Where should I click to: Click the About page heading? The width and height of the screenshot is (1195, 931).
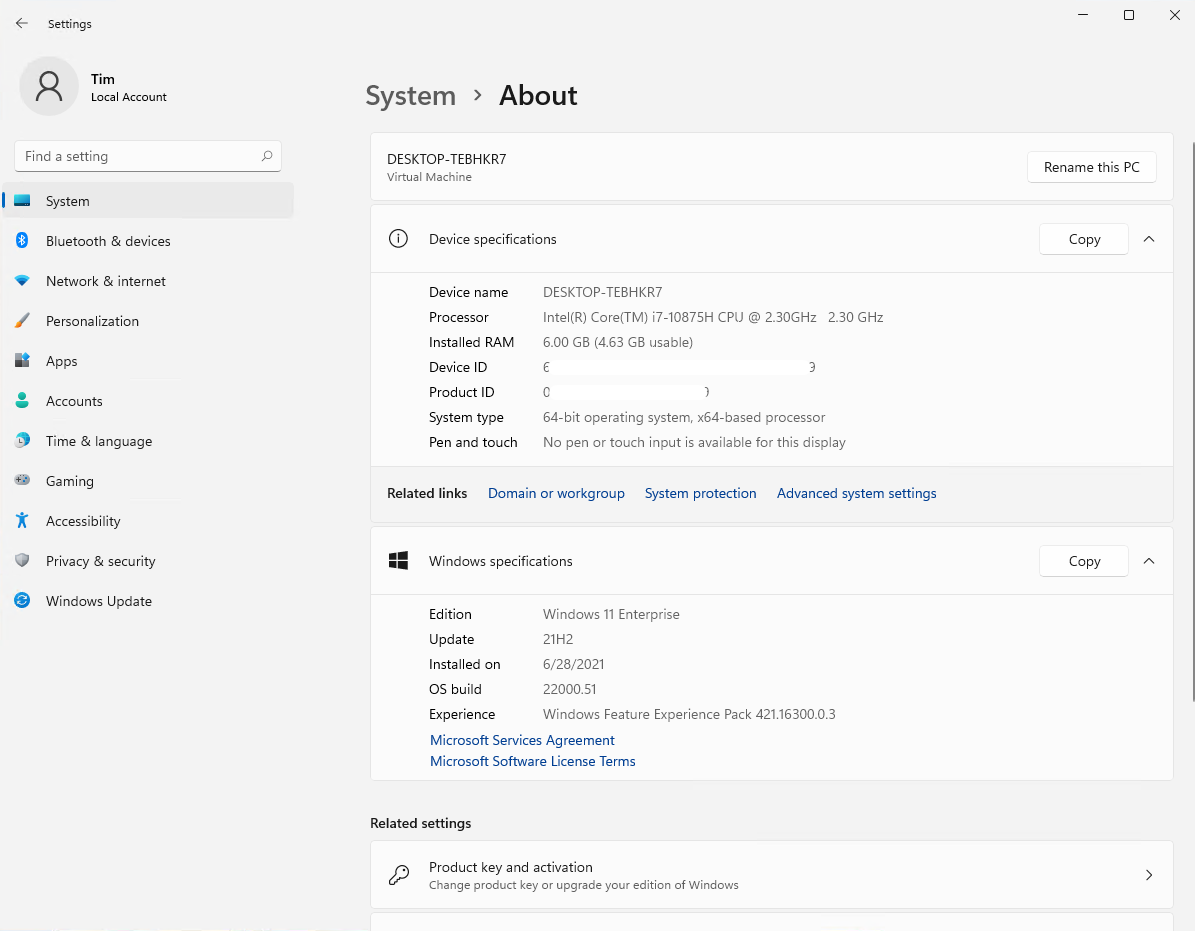[x=538, y=96]
